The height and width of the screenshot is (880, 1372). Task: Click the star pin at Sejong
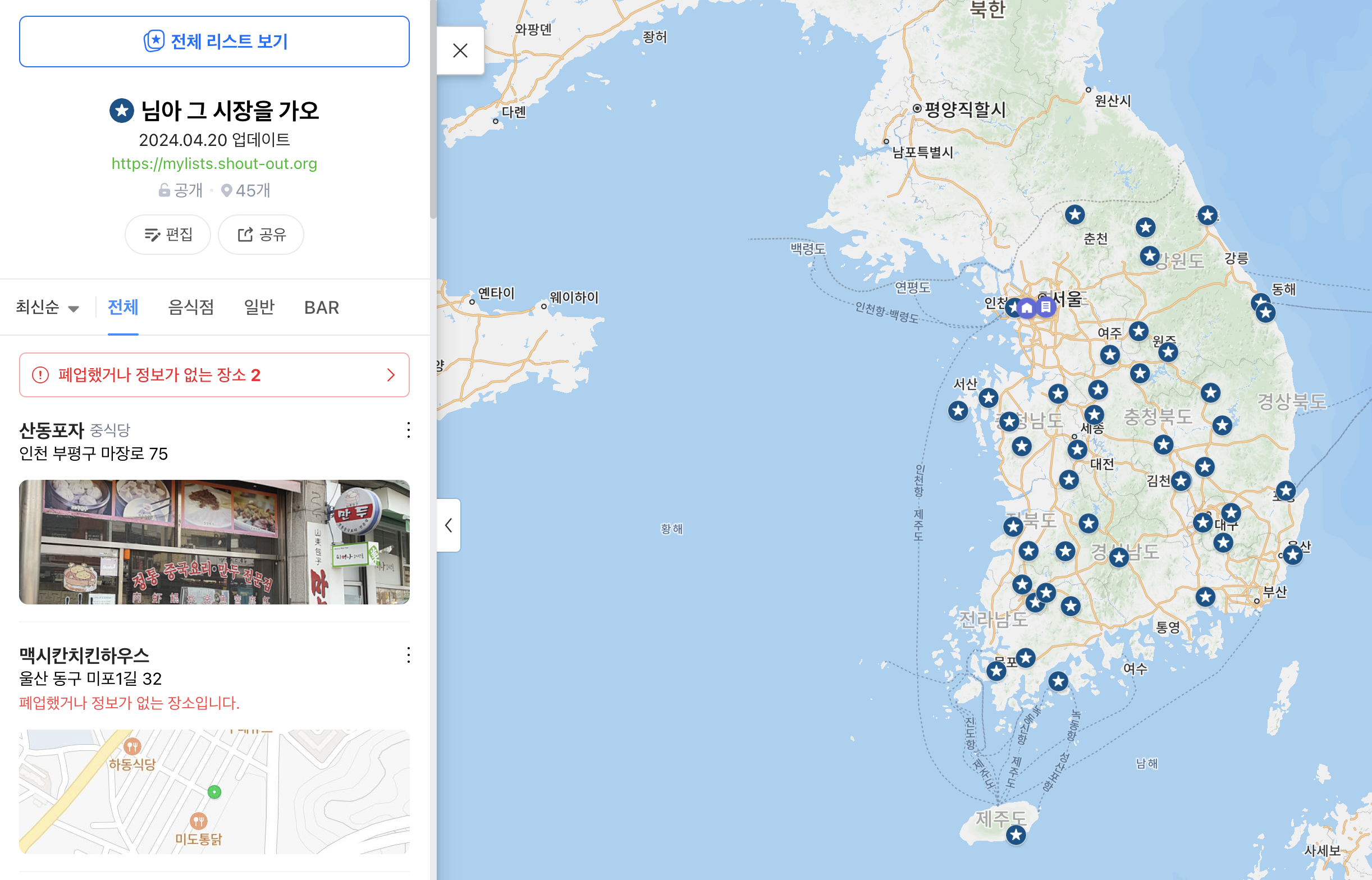click(1094, 415)
